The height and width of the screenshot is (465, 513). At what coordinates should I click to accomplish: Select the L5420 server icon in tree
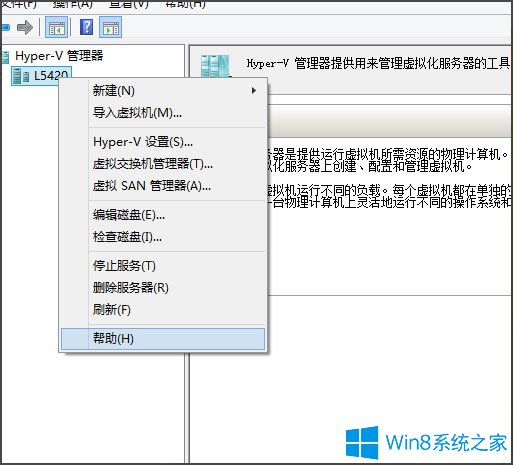point(21,76)
